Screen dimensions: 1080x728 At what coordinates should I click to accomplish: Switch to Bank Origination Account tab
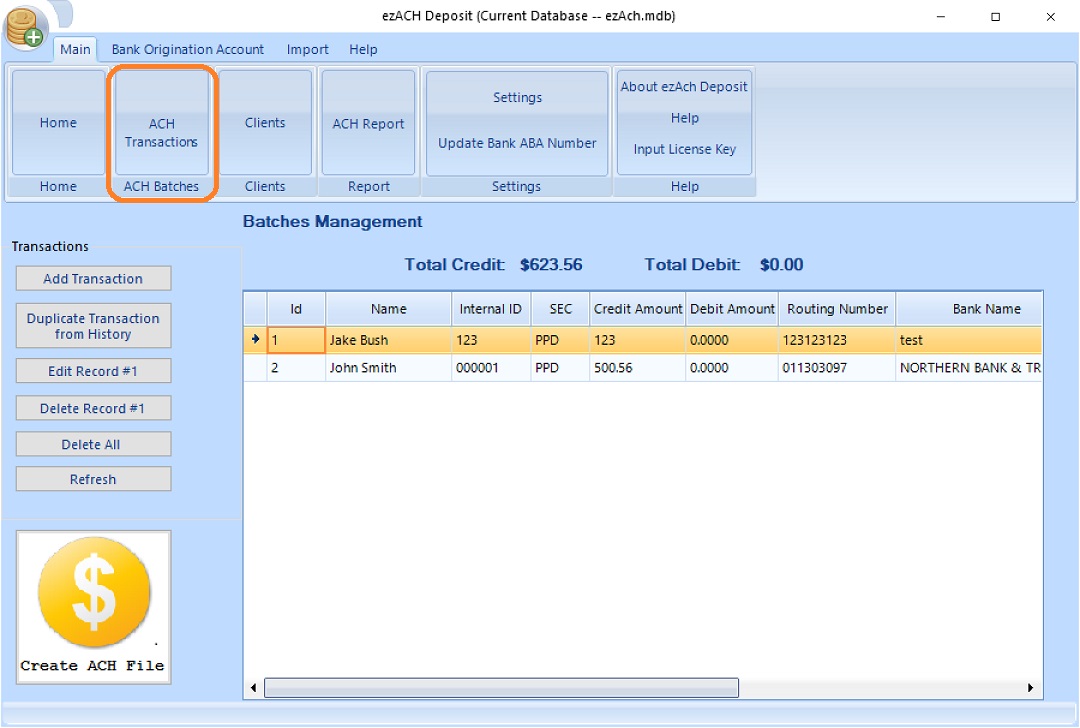pyautogui.click(x=188, y=49)
